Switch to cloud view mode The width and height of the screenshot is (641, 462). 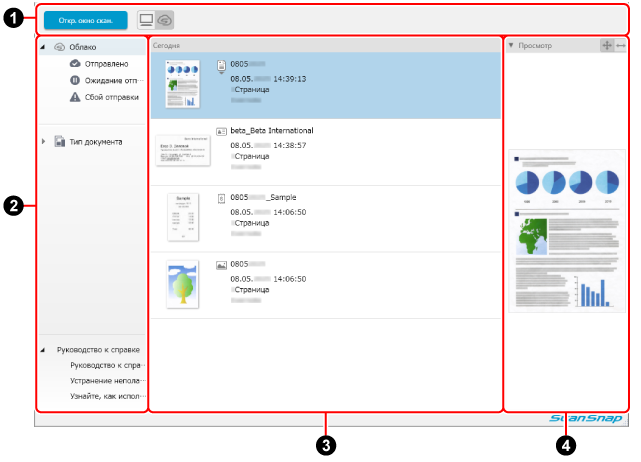tap(164, 19)
